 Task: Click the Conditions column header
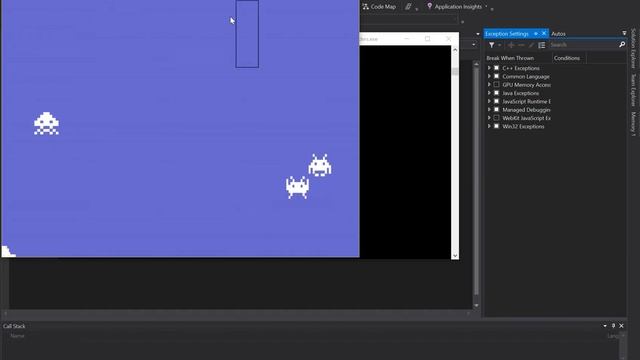(x=567, y=58)
